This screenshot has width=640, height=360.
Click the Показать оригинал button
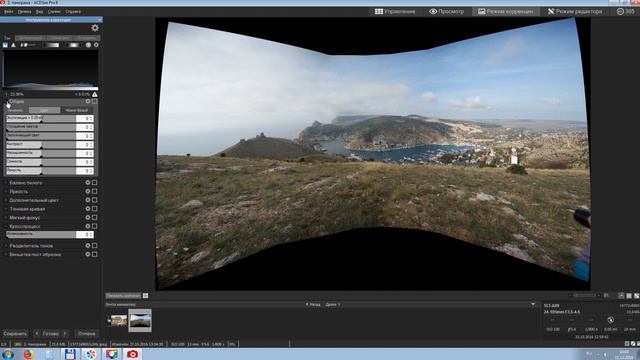point(123,296)
